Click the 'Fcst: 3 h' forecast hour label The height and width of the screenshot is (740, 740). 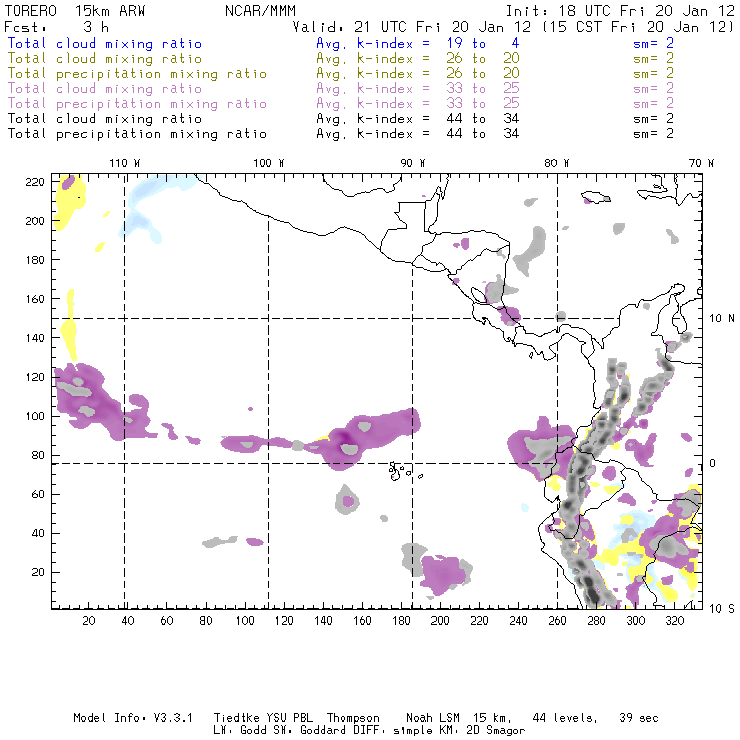pyautogui.click(x=56, y=27)
